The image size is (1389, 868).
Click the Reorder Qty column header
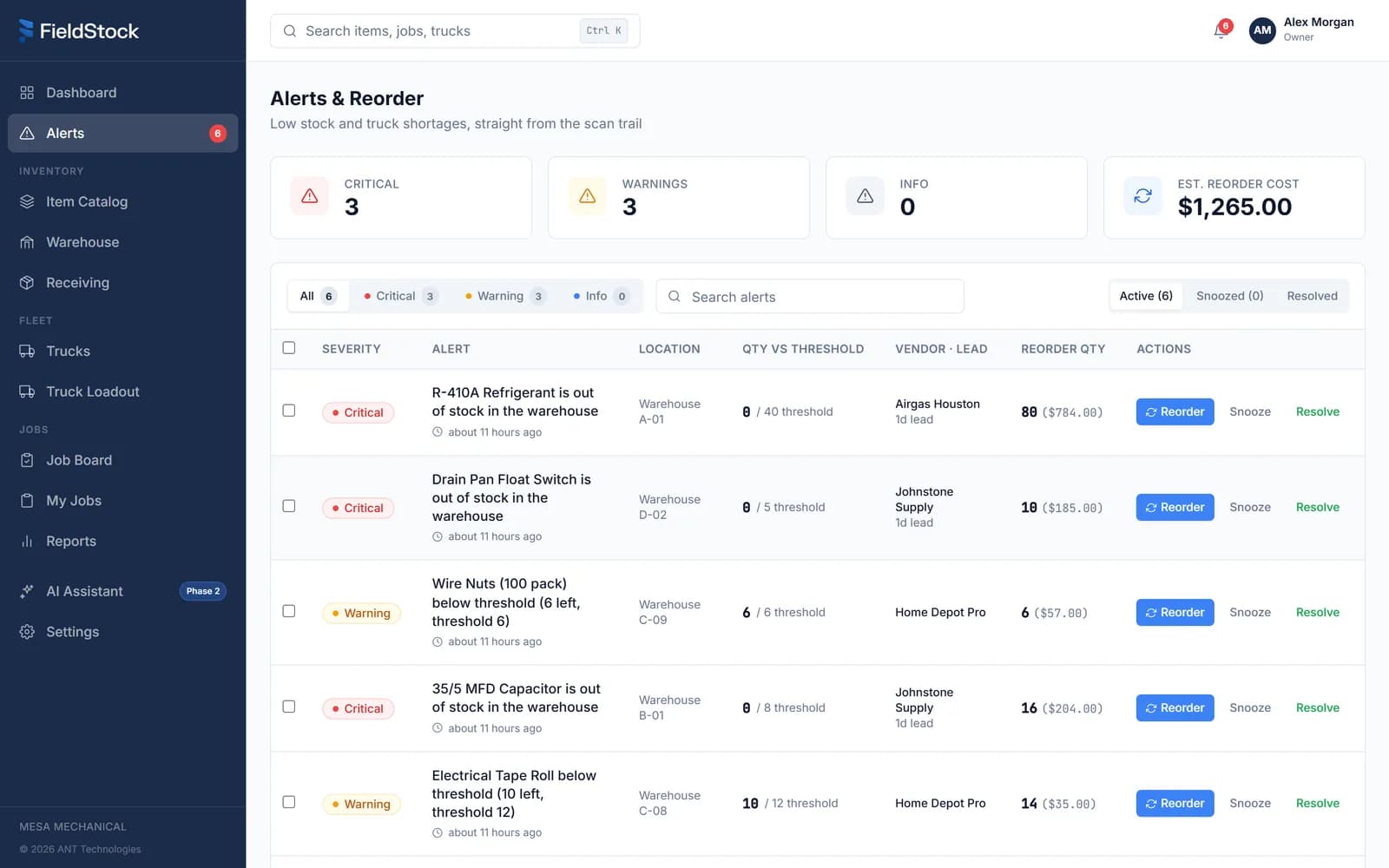[x=1063, y=349]
